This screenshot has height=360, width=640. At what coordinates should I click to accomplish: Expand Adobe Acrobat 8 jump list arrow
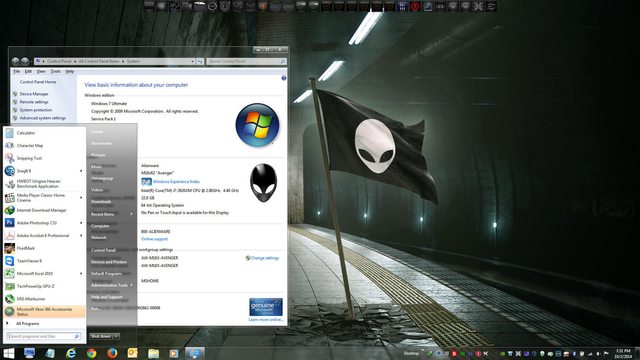(x=81, y=236)
